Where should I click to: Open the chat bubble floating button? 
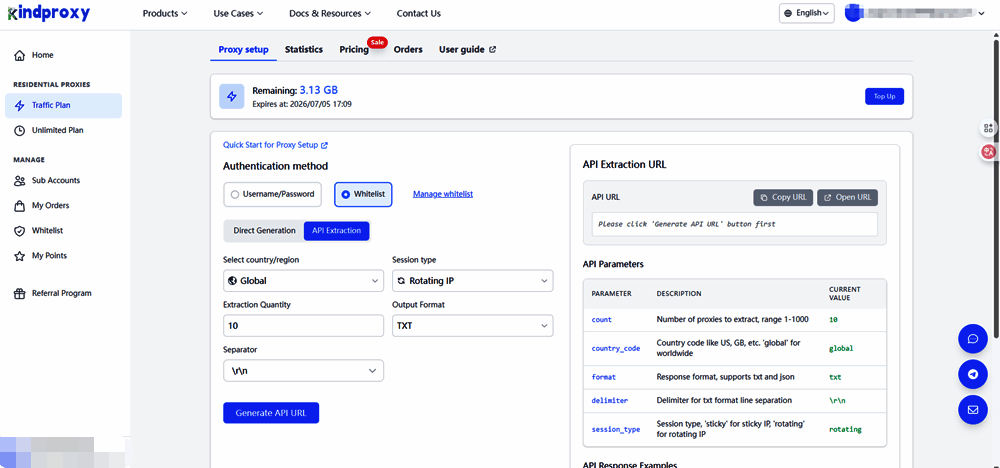tap(972, 339)
